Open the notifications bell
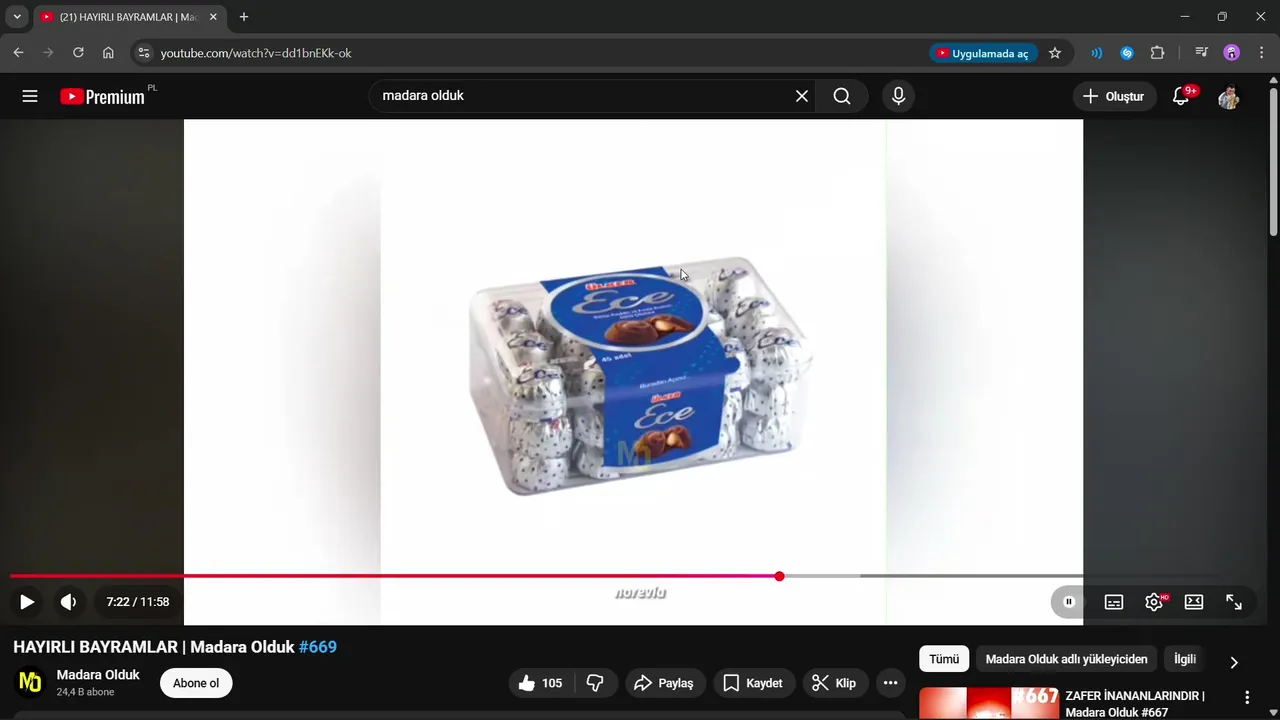Screen dimensions: 1280x720 pos(1182,96)
